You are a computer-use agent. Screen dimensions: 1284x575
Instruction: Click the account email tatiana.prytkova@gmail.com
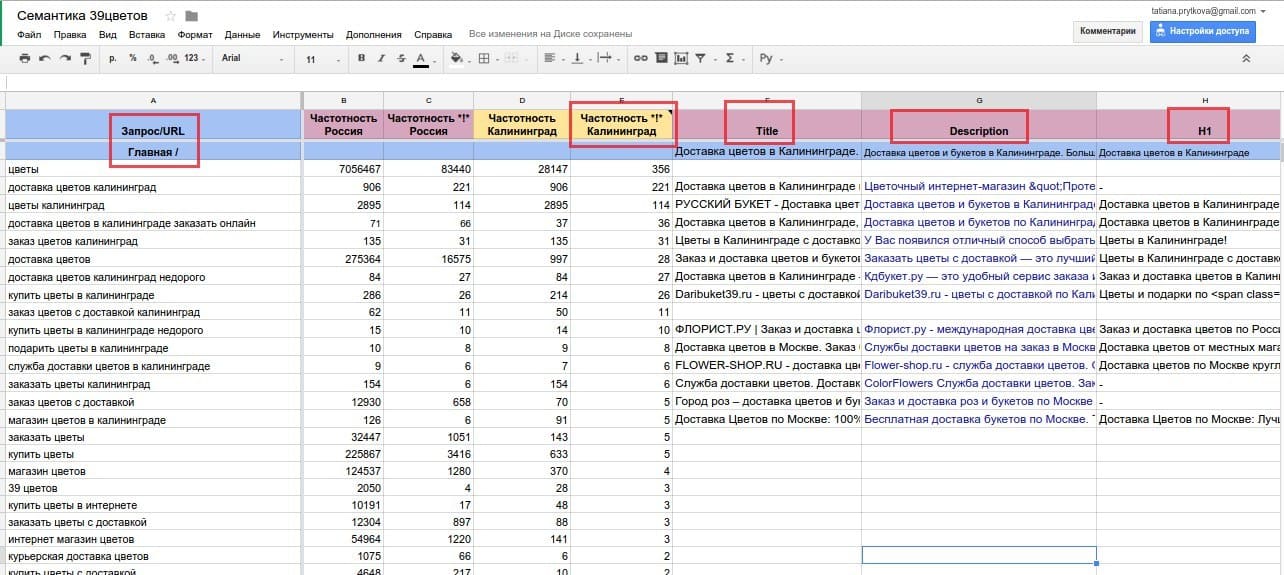1203,10
